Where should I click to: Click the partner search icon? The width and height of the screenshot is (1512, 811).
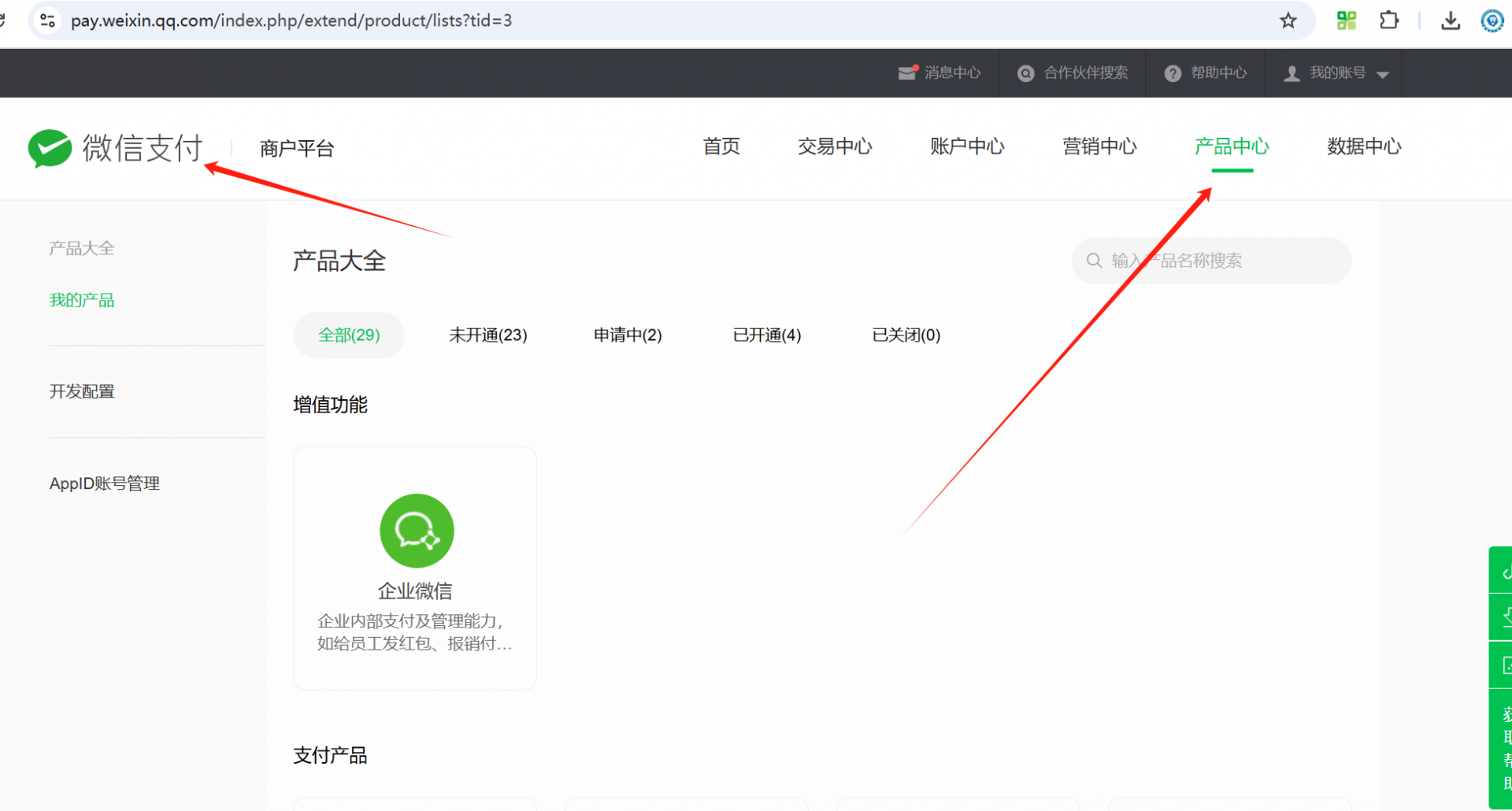coord(1025,73)
